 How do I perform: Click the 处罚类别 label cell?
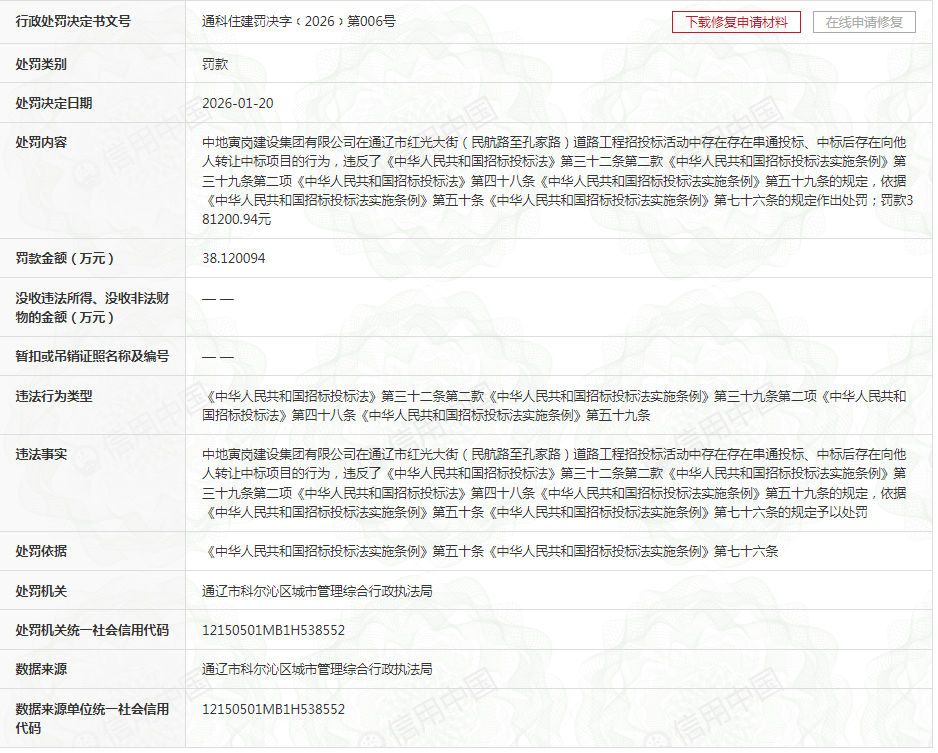(41, 64)
